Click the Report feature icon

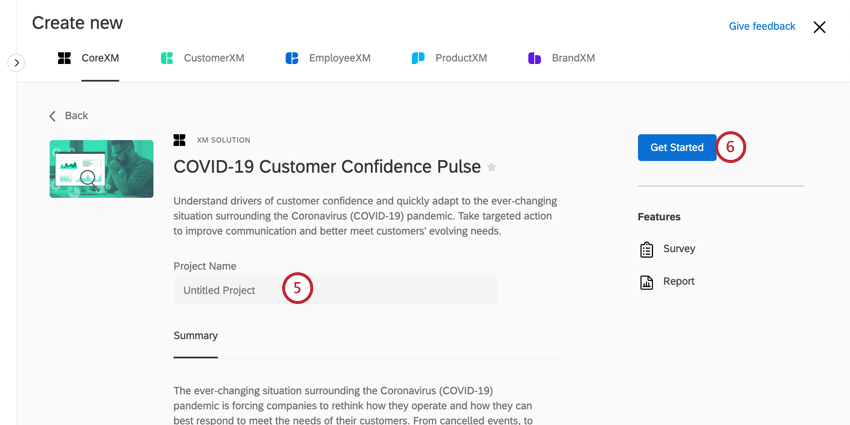(x=647, y=282)
